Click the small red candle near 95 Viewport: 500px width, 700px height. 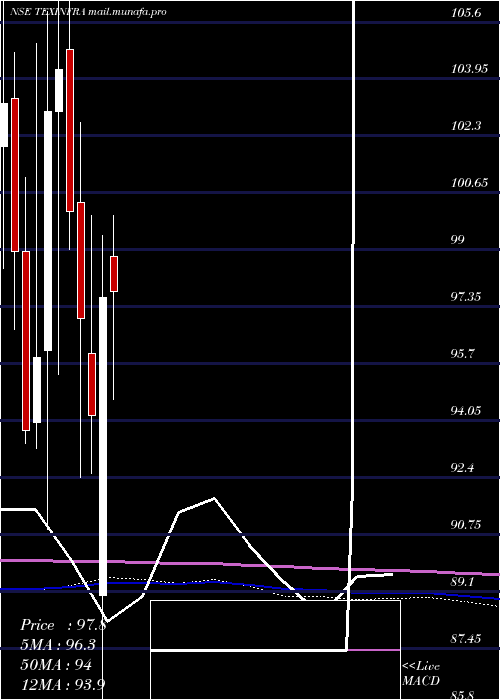tap(92, 384)
